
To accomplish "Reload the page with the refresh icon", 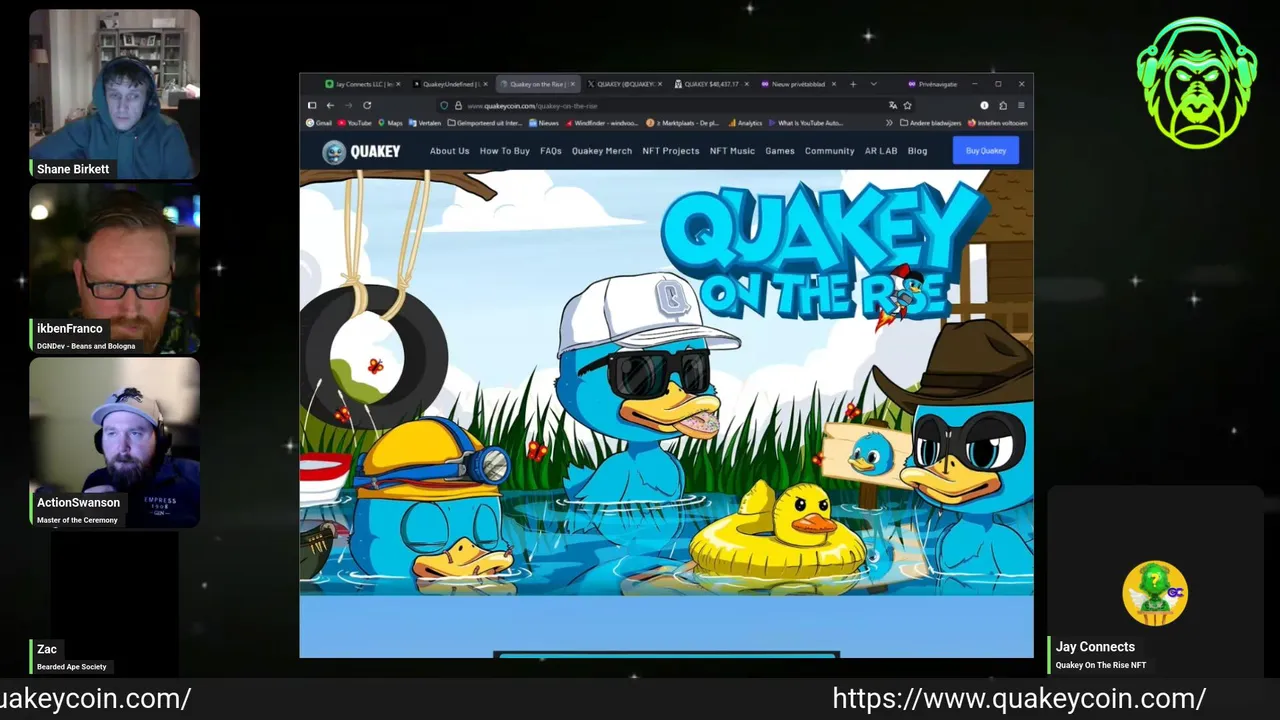I will coord(367,105).
